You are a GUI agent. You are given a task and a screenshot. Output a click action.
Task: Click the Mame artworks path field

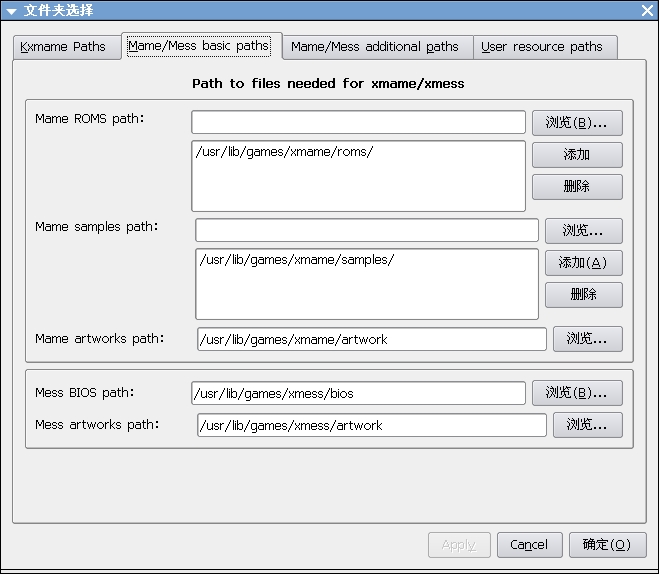pyautogui.click(x=372, y=339)
